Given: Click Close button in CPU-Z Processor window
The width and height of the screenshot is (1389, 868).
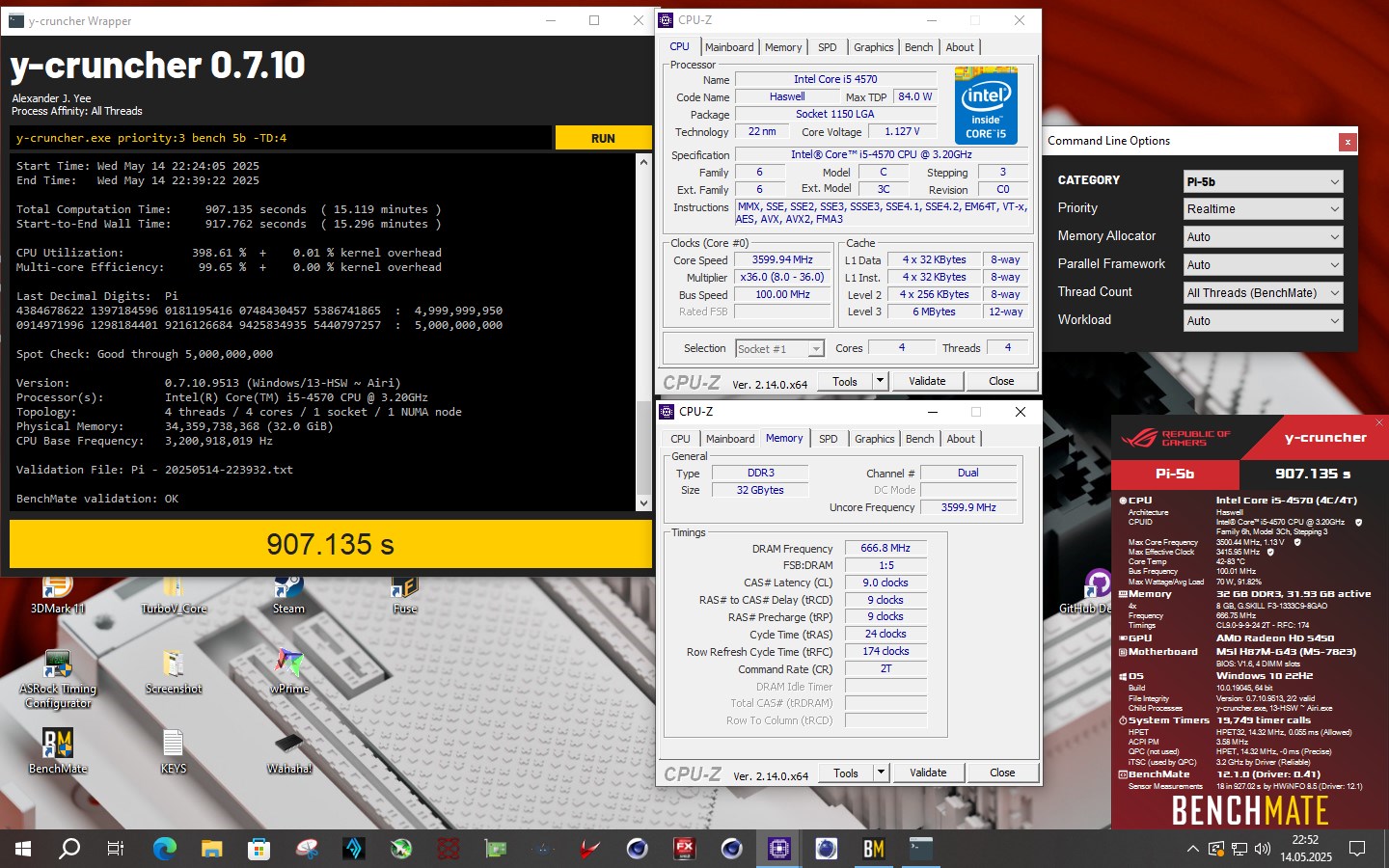Looking at the screenshot, I should [1001, 381].
